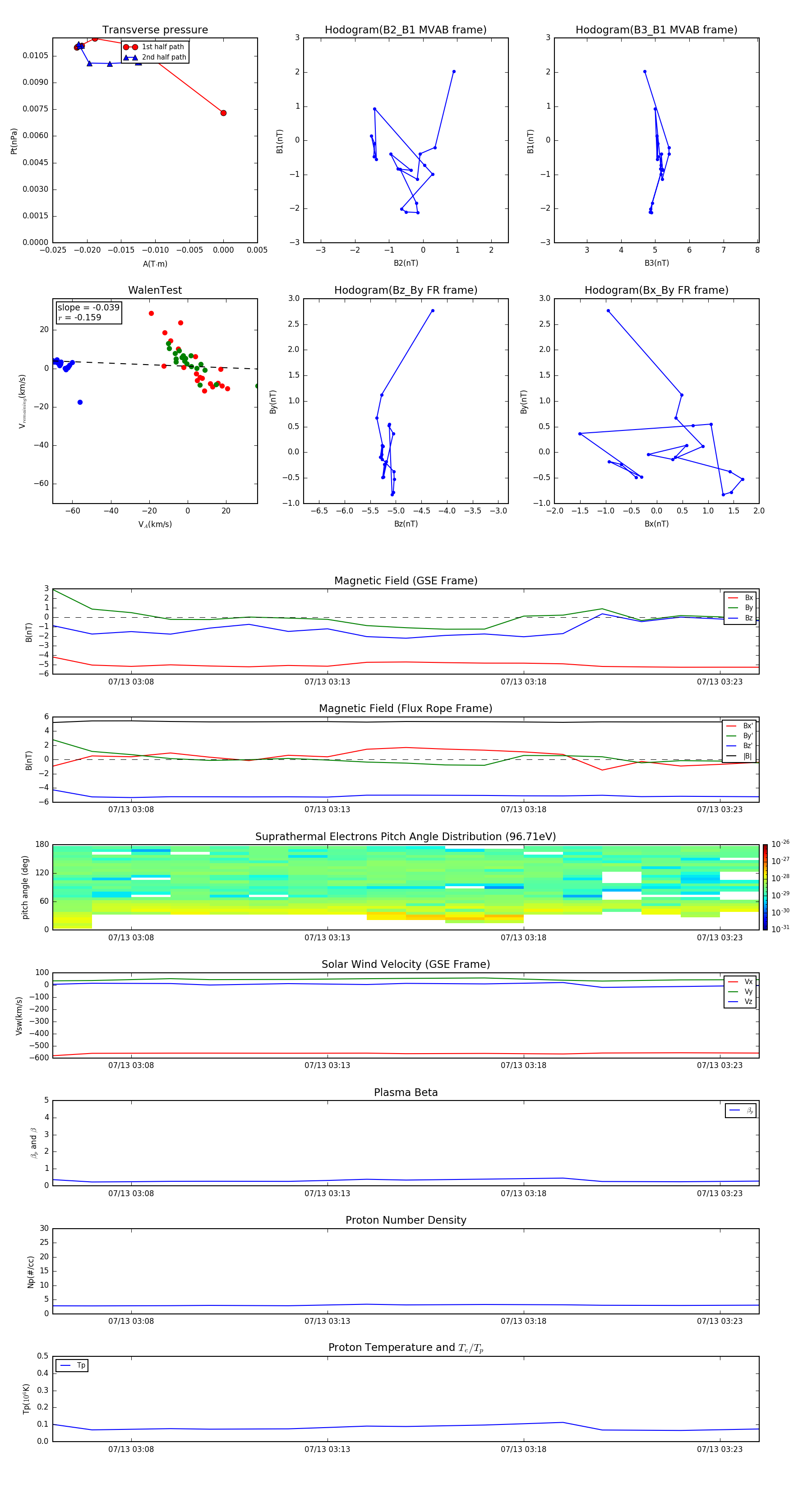Screen dimensions: 812x1489
Task: Click the 'Vy' legend entry in velocity plot
Action: [741, 992]
